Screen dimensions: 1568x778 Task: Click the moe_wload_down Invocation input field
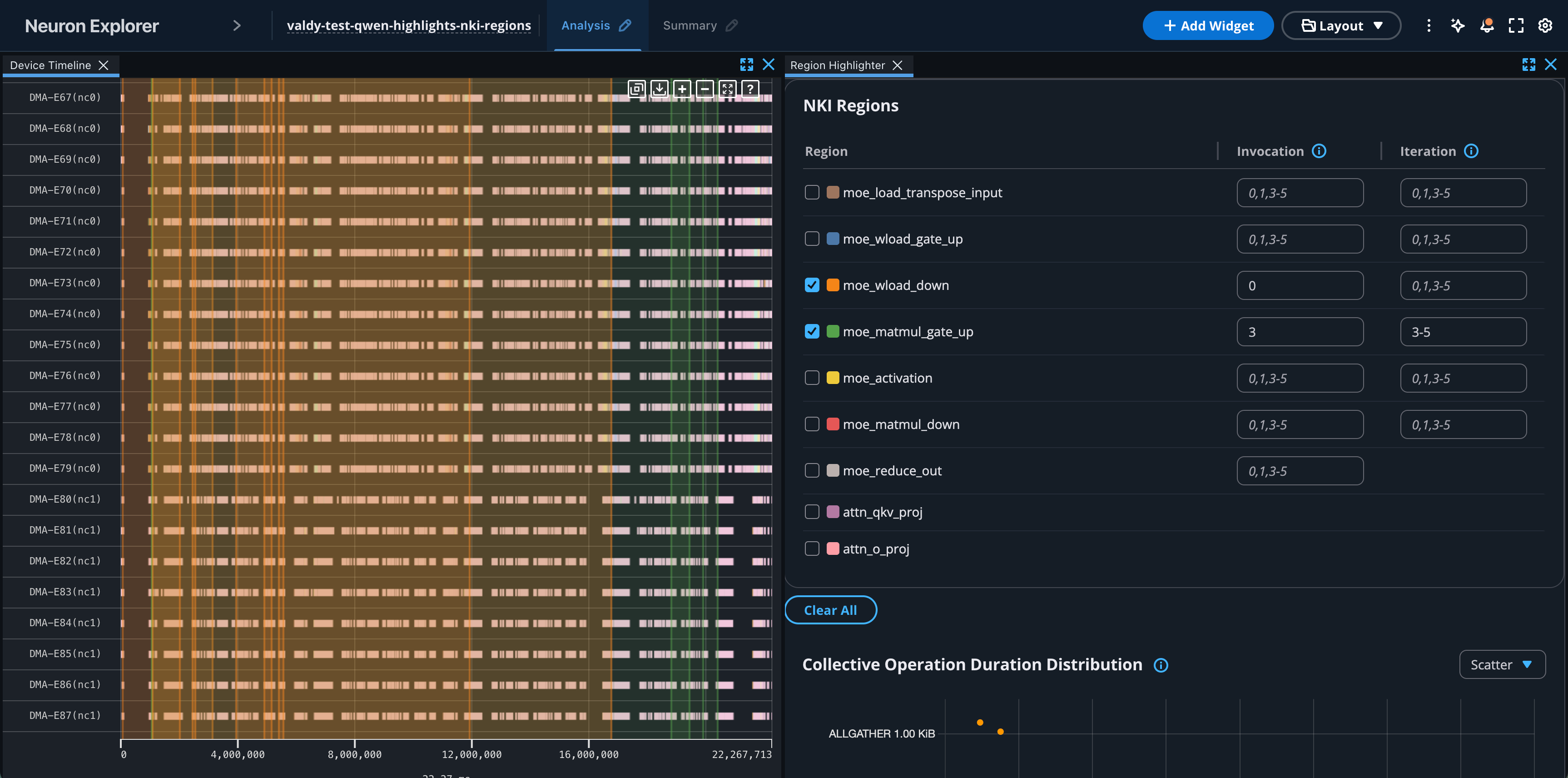click(x=1300, y=285)
